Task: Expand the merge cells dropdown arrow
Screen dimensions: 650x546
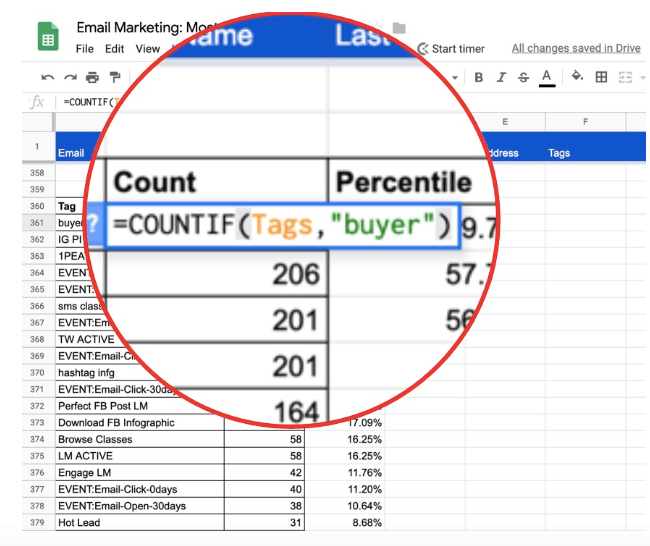Action: (x=642, y=78)
